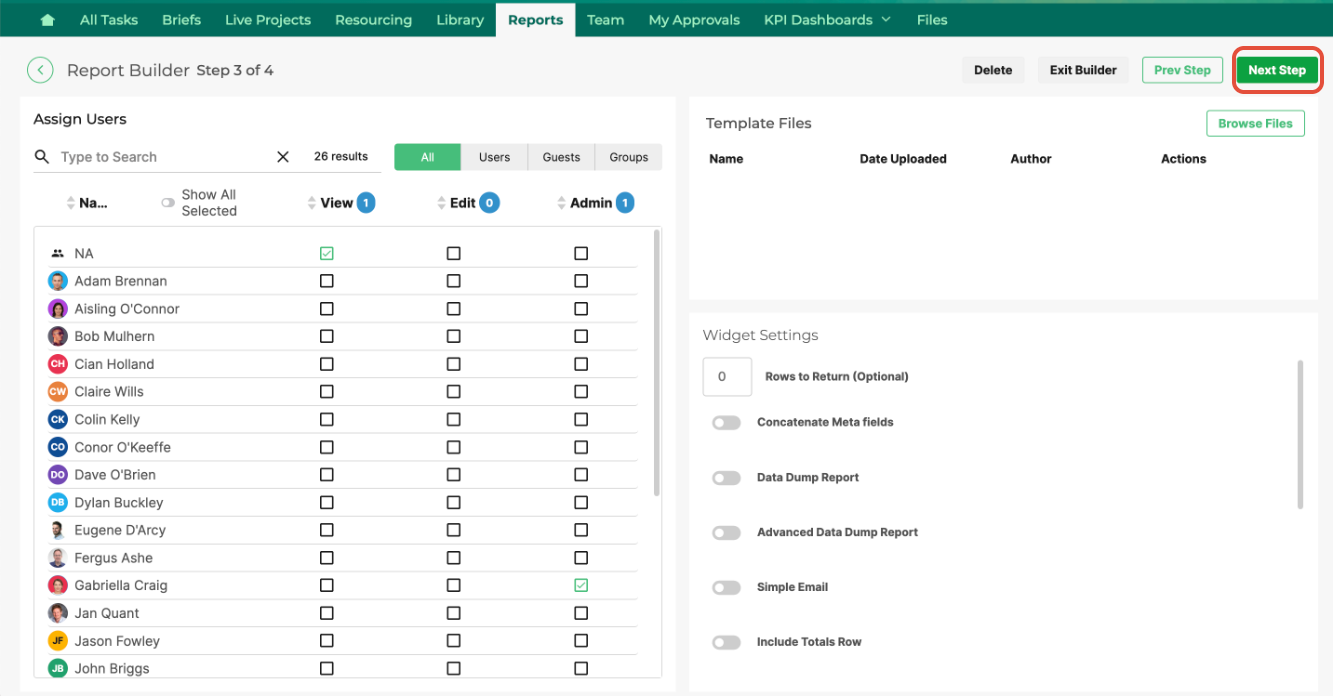Switch to the Library tab

point(460,20)
